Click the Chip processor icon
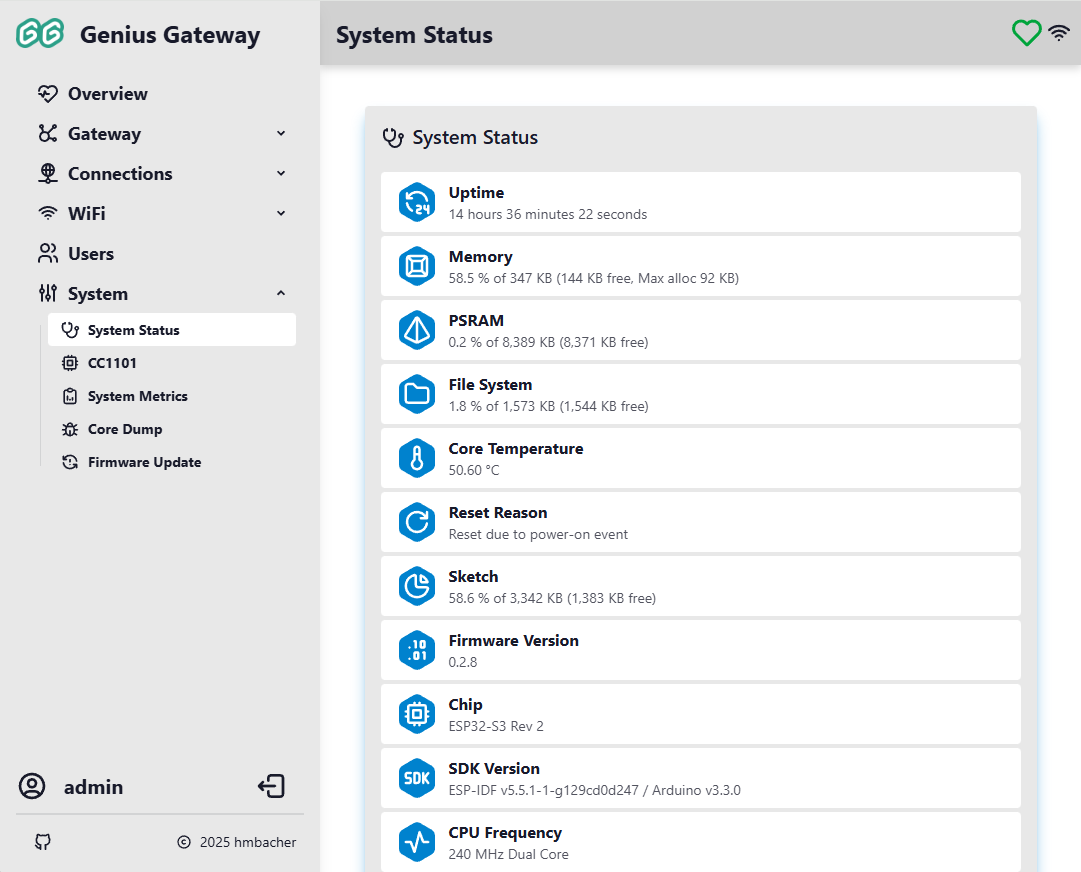The height and width of the screenshot is (872, 1081). pos(417,714)
